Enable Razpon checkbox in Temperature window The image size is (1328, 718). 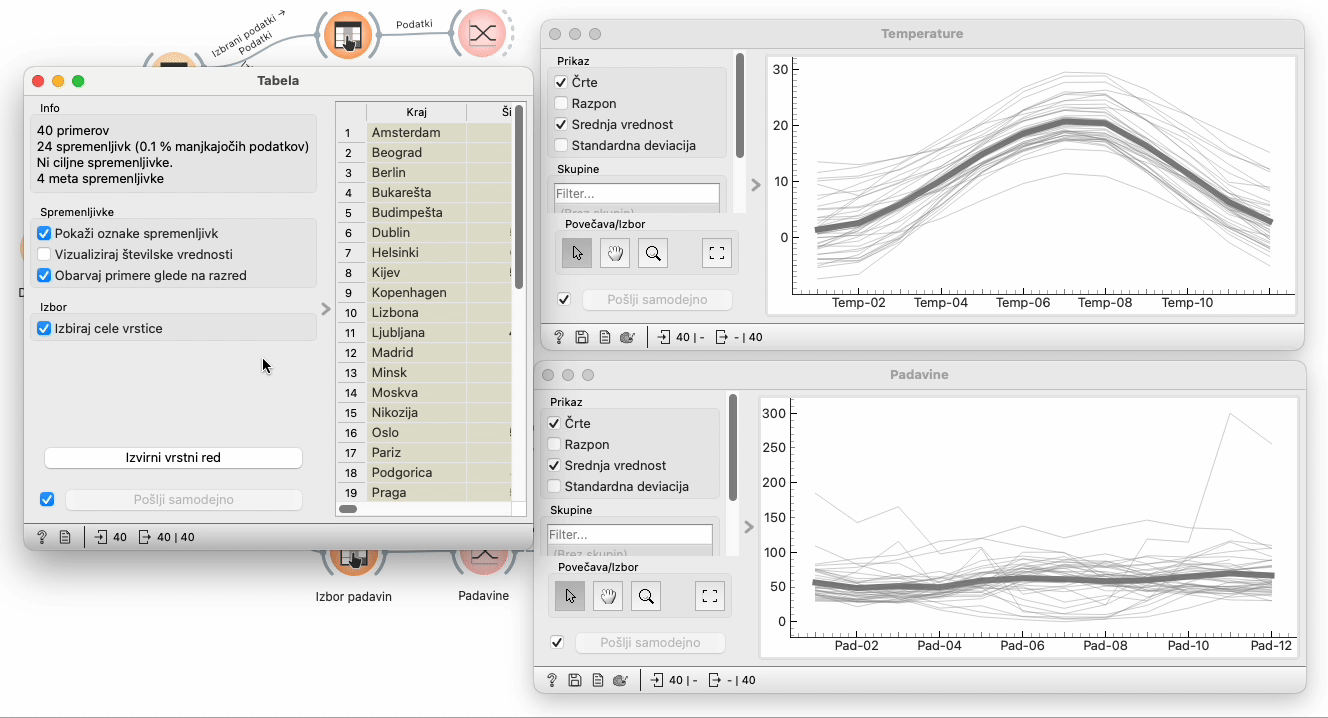pos(561,104)
